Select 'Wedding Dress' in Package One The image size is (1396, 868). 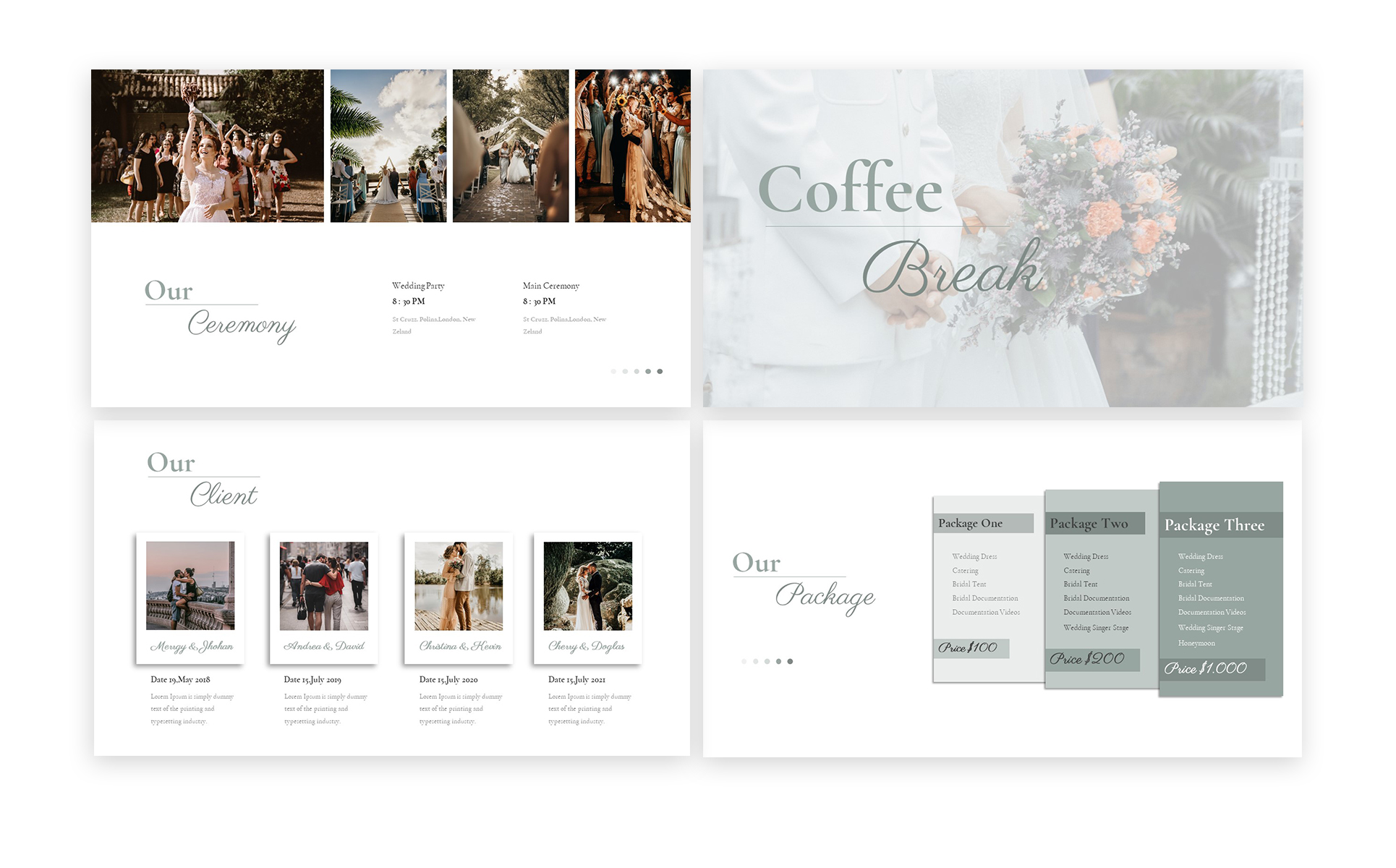coord(974,556)
